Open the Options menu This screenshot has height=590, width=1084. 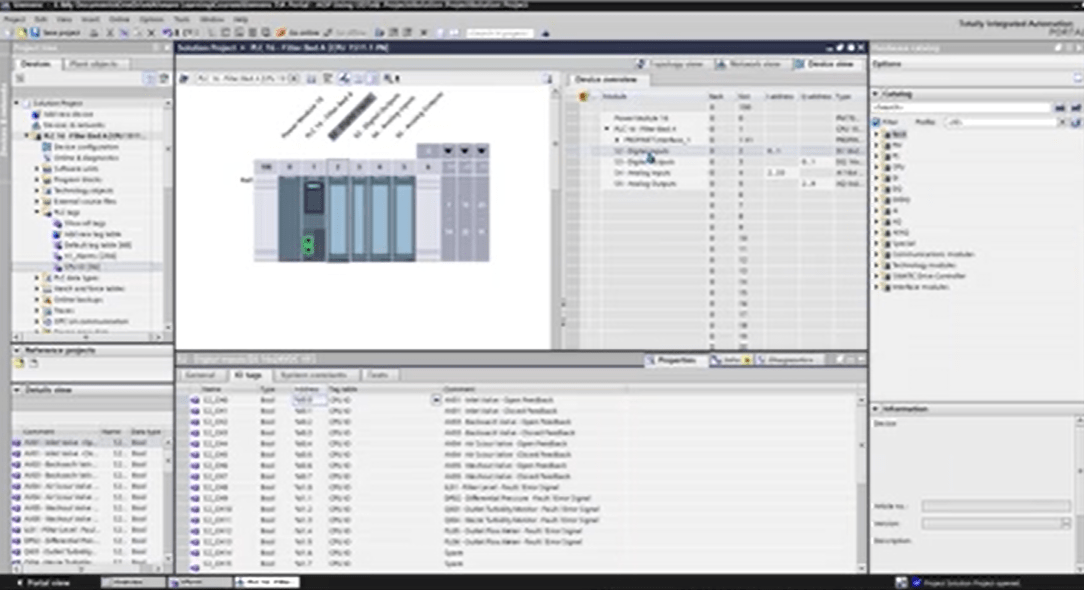pos(151,19)
